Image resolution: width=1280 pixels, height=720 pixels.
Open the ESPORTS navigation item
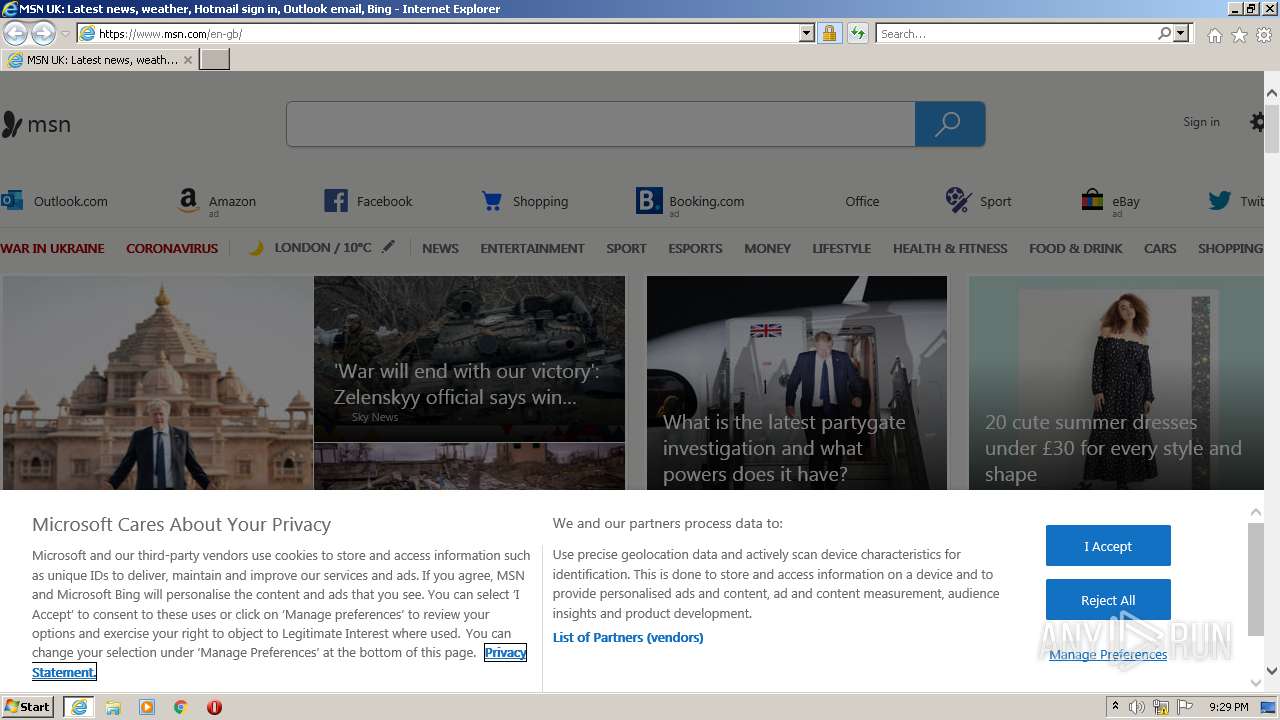click(695, 248)
